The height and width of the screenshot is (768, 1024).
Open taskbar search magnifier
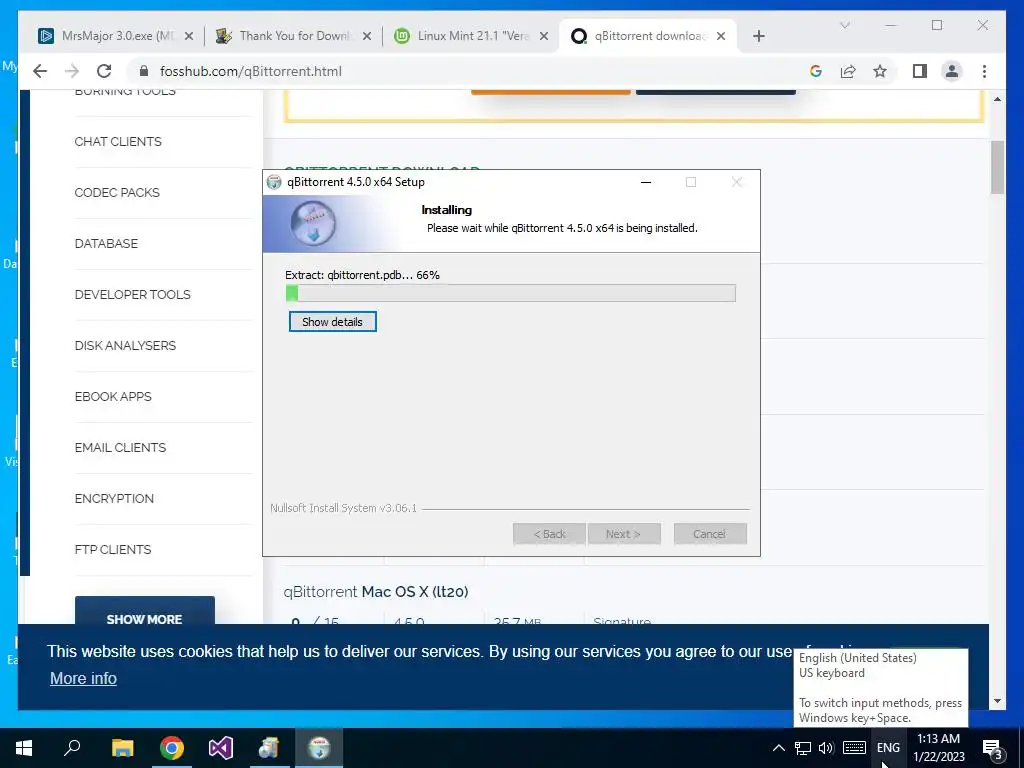click(x=72, y=748)
